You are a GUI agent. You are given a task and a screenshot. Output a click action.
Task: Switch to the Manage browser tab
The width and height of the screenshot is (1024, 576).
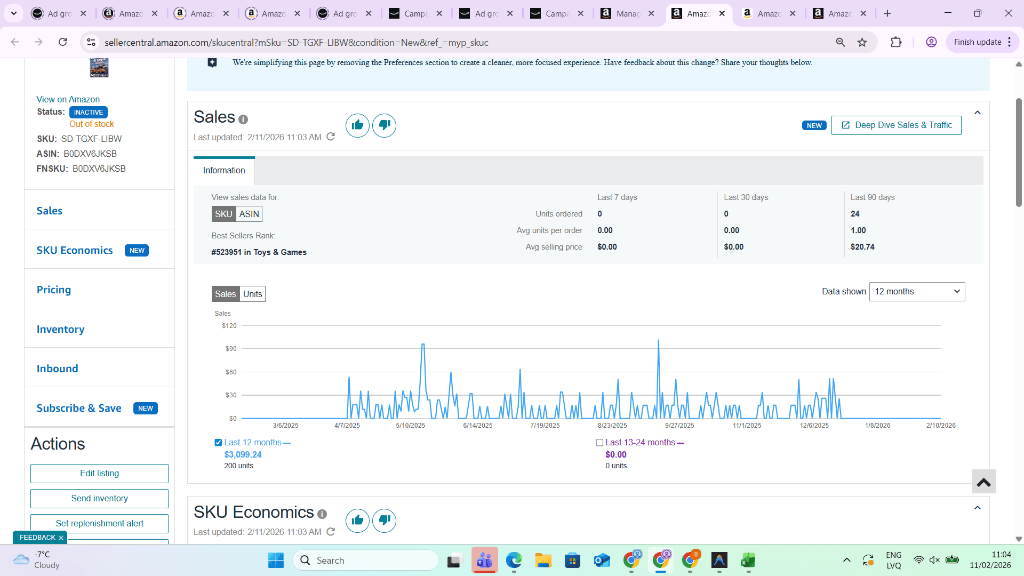pyautogui.click(x=627, y=13)
